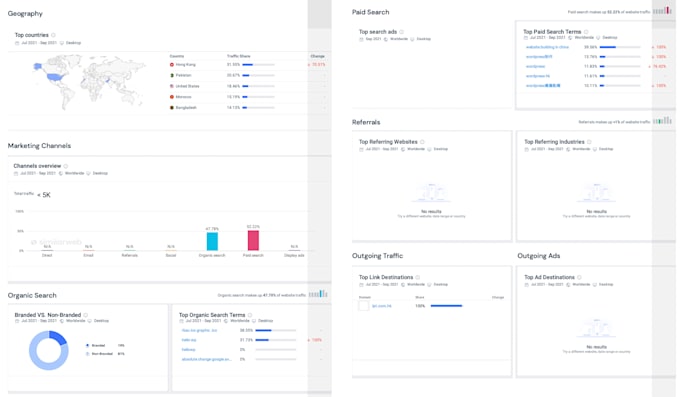Click the Pakistan flag icon
This screenshot has height=397, width=680.
[172, 75]
